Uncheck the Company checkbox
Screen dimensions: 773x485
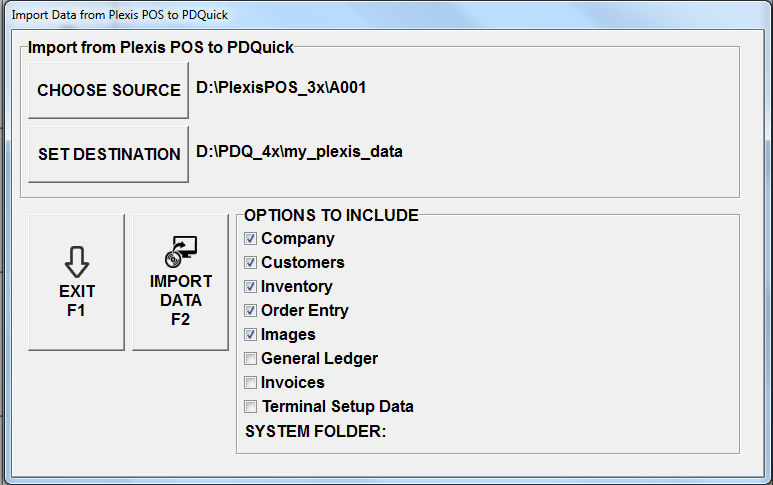(x=251, y=239)
